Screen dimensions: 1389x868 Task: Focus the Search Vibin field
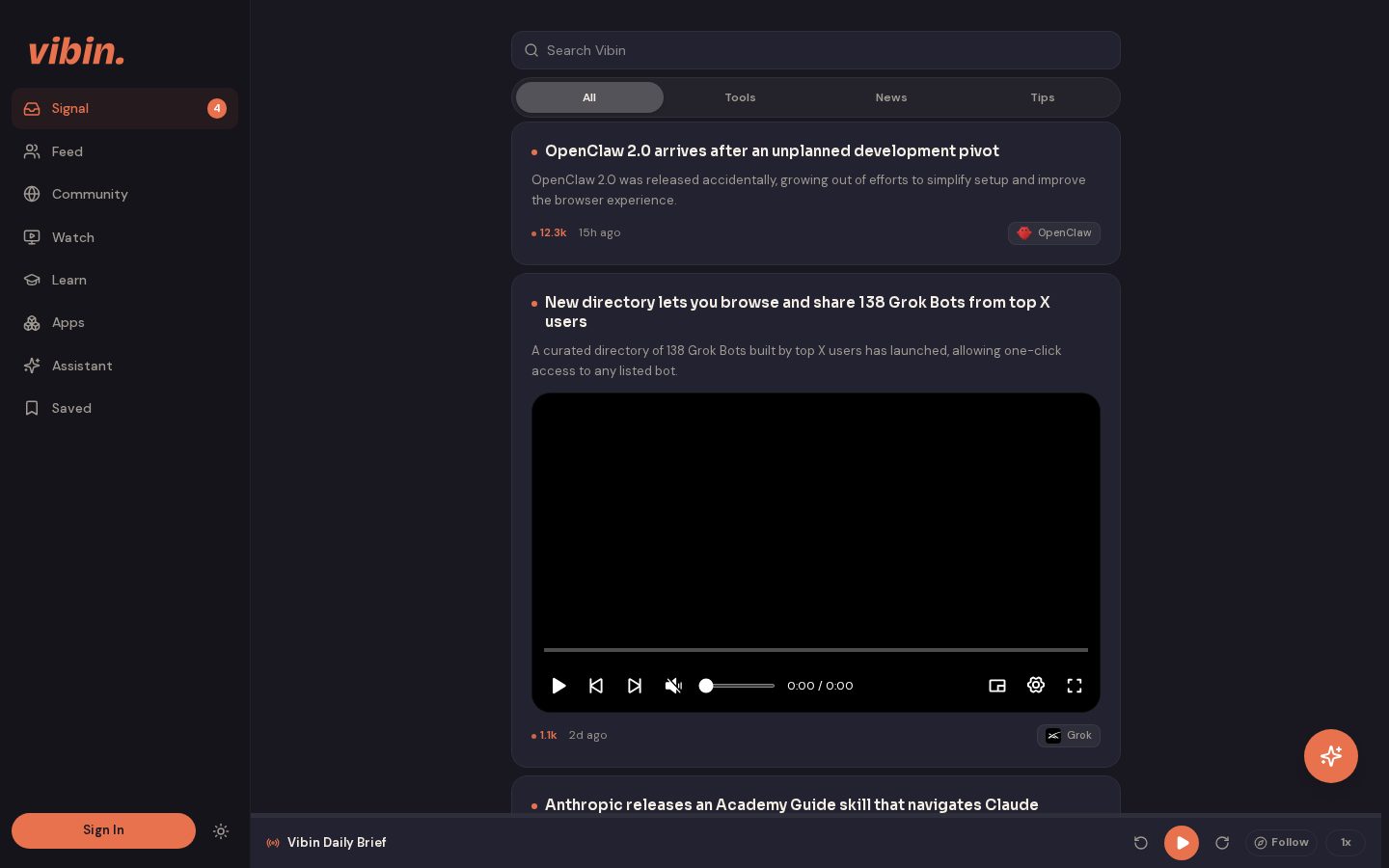pyautogui.click(x=816, y=50)
